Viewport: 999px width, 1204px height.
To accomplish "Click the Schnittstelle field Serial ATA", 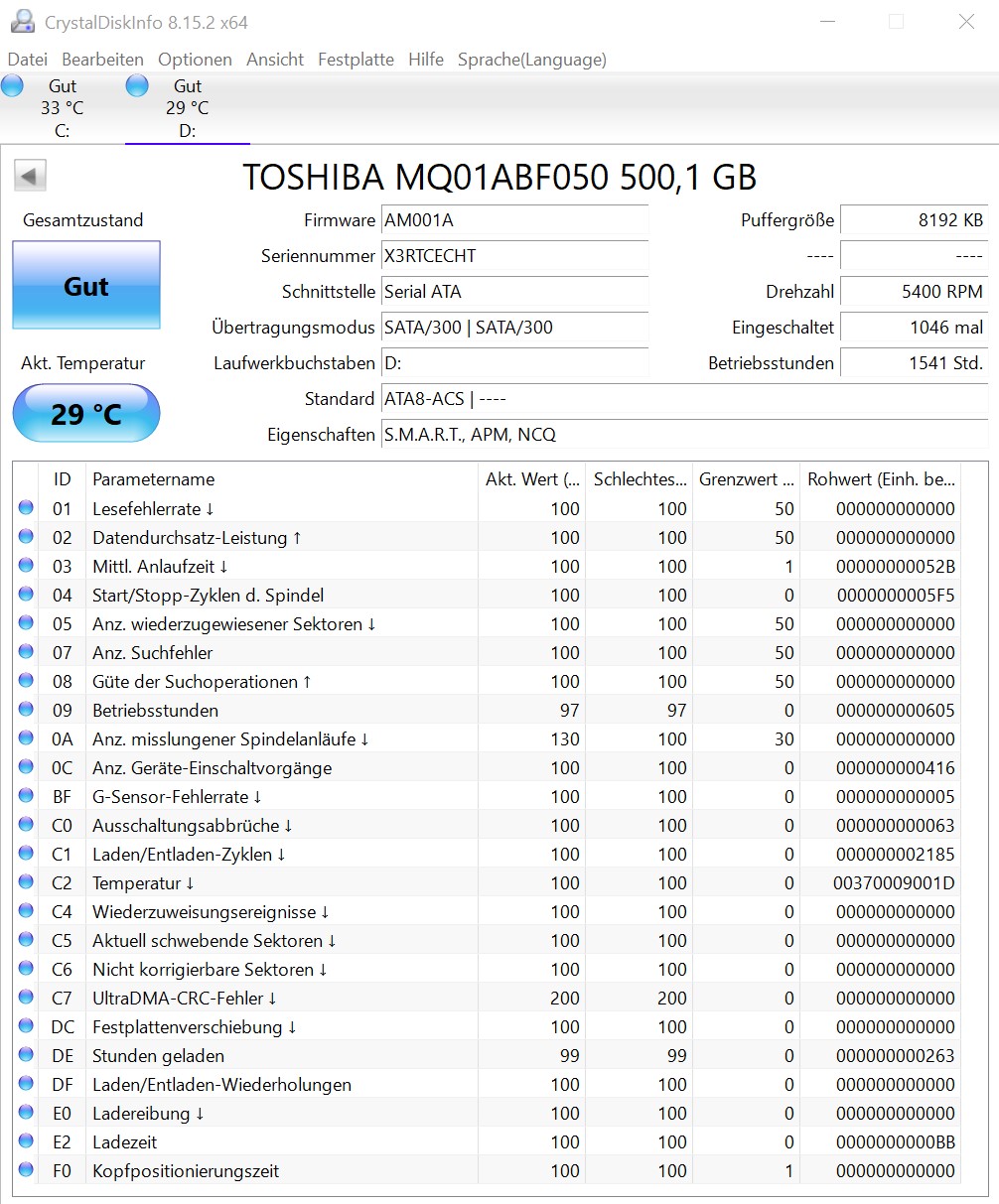I will (514, 292).
